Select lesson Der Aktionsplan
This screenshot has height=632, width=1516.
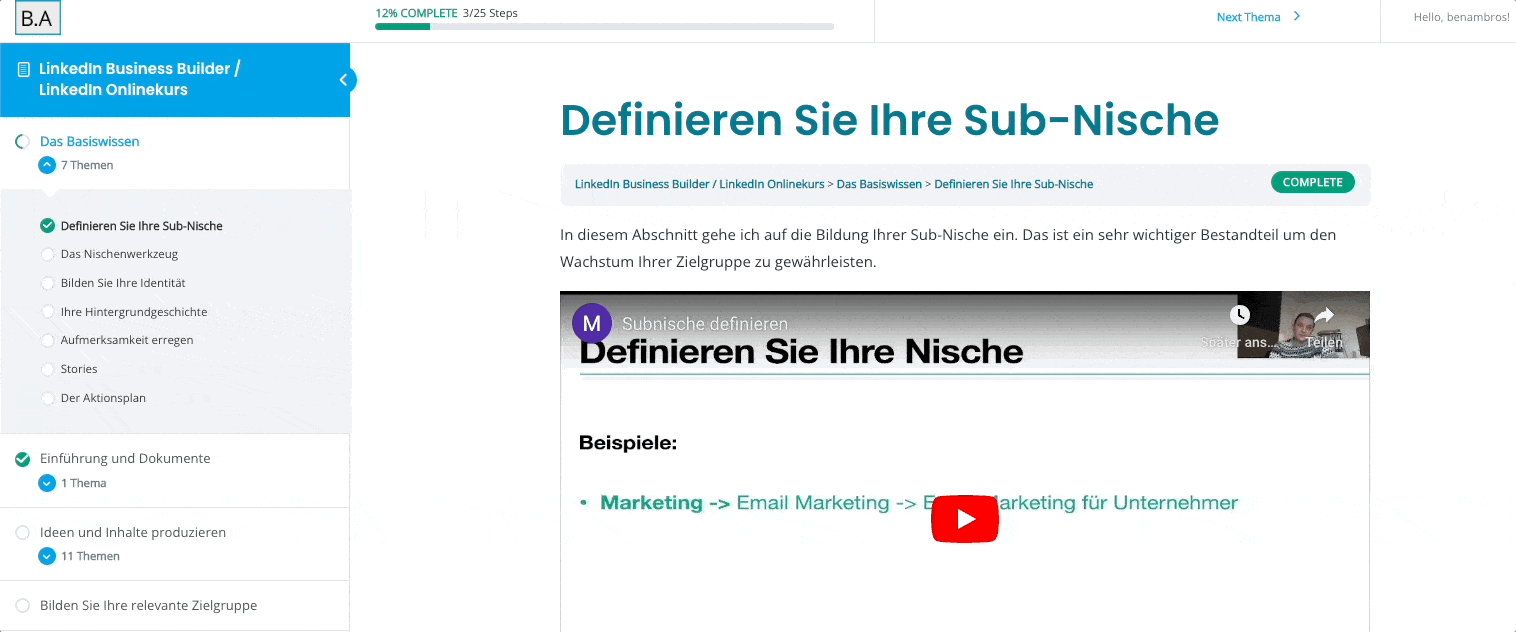103,398
